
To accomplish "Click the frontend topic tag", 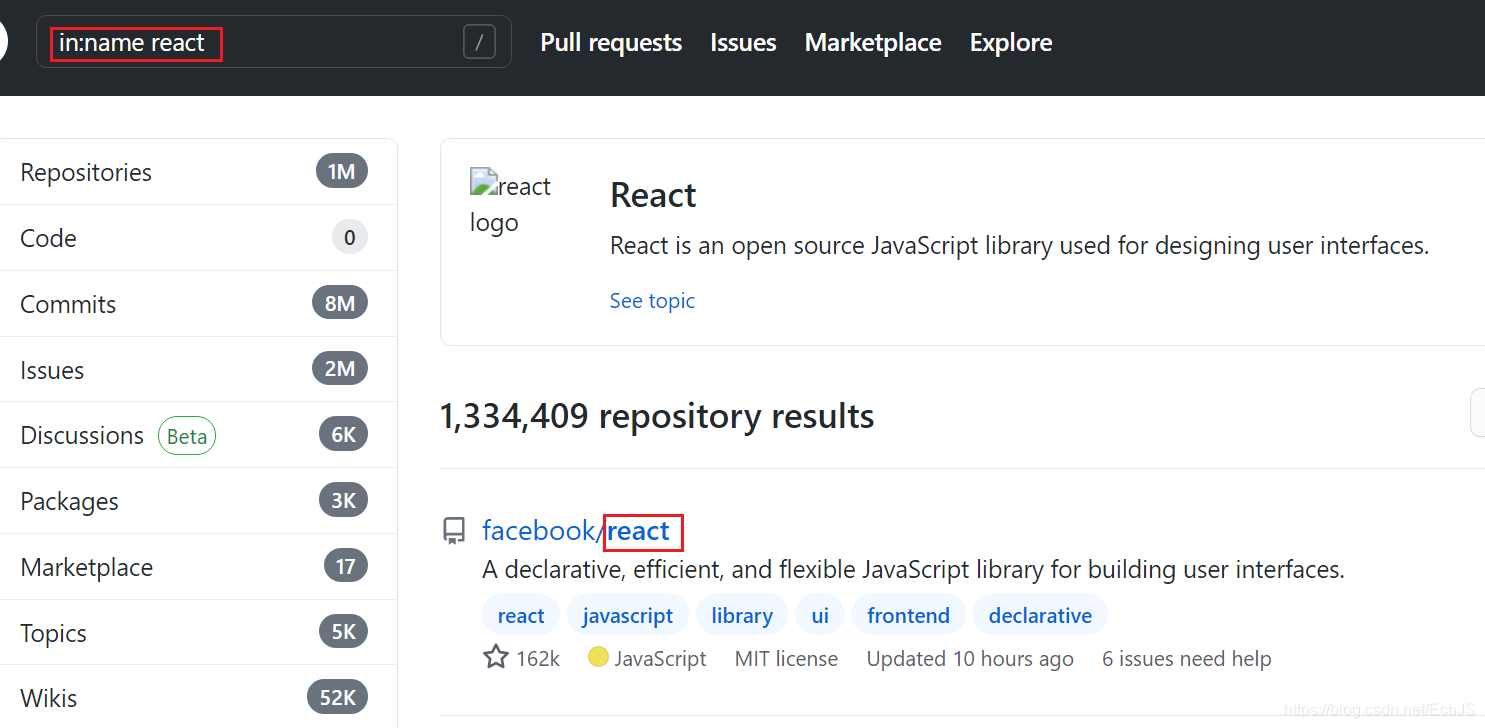I will [908, 615].
